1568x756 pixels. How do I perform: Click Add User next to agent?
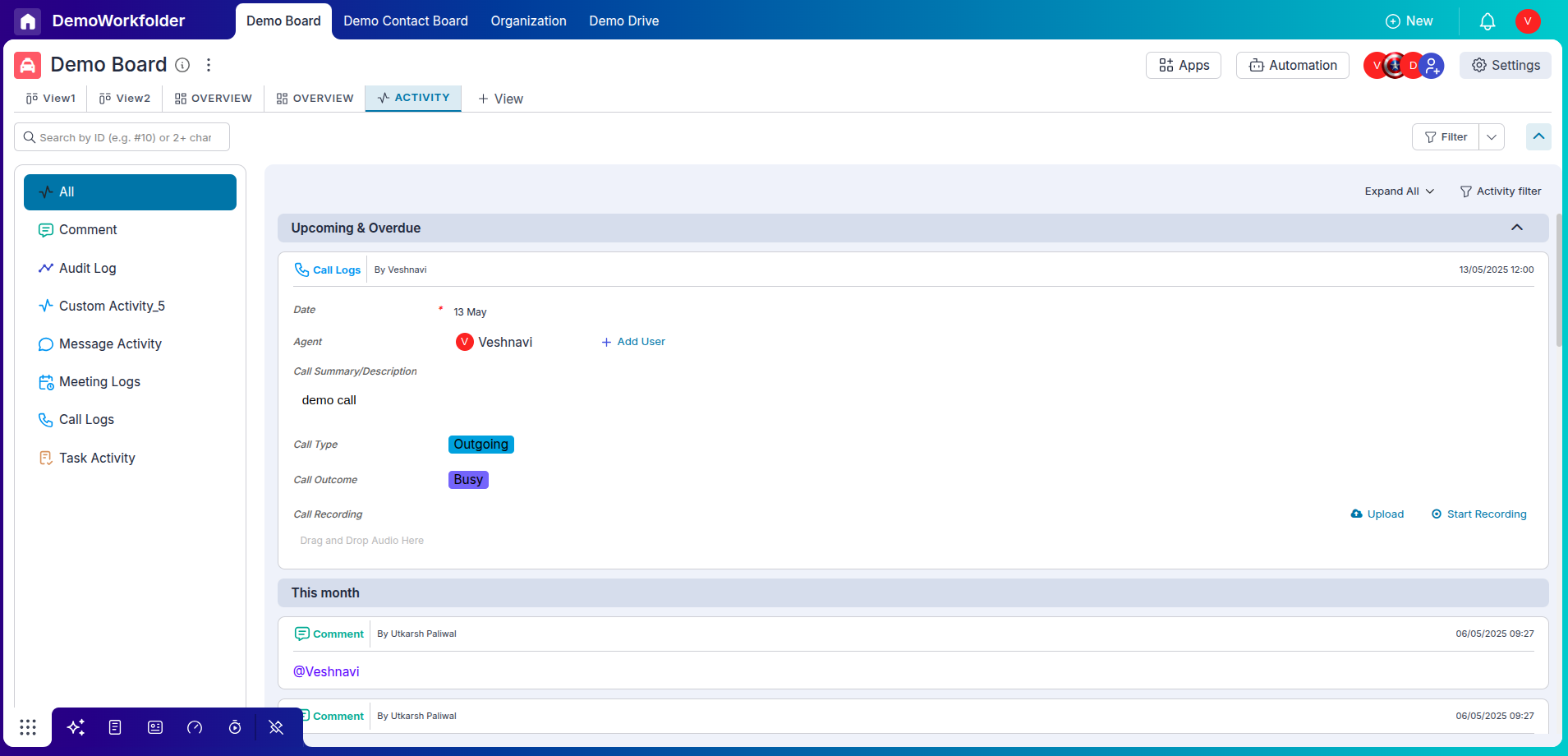tap(633, 342)
